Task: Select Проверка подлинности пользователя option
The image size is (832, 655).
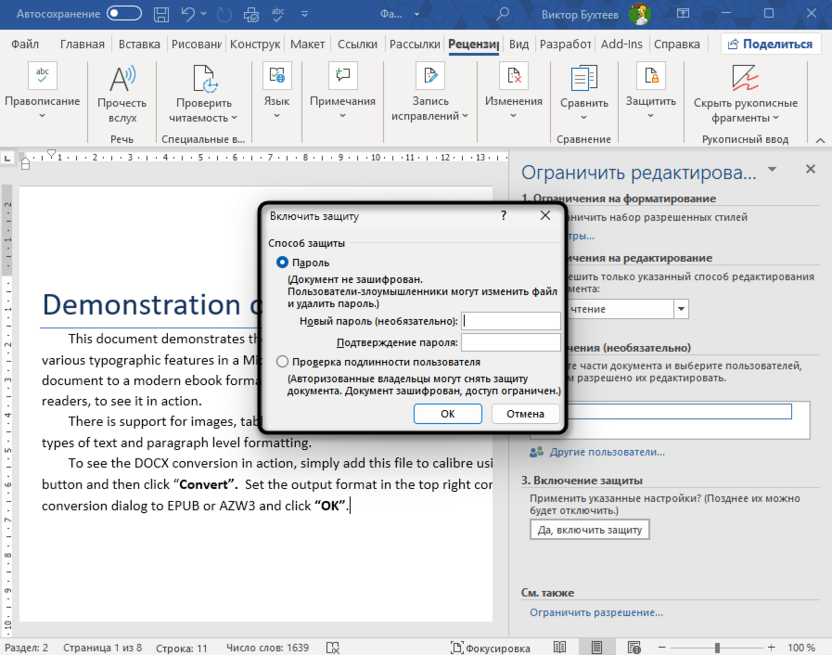Action: (282, 362)
